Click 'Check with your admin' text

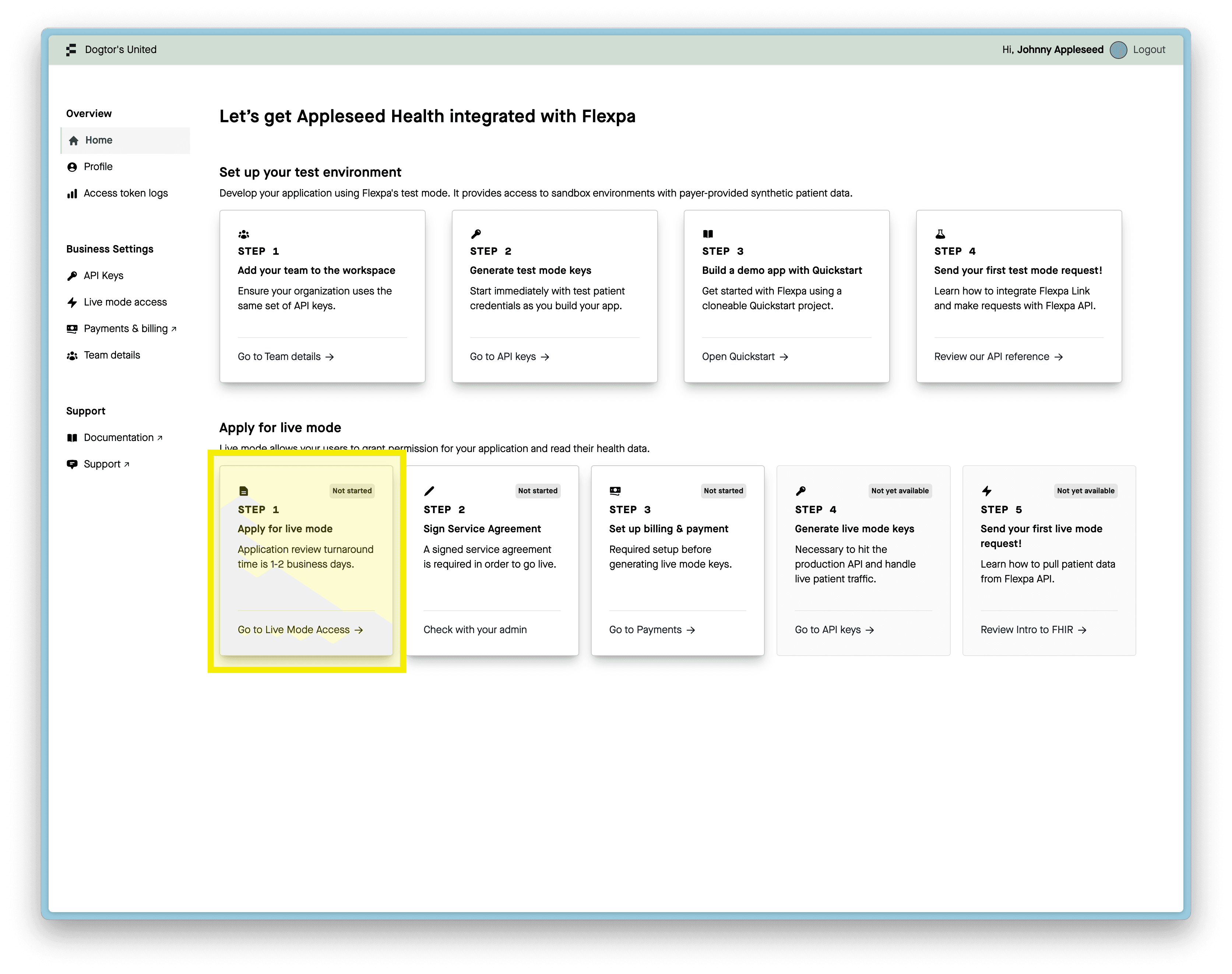475,630
